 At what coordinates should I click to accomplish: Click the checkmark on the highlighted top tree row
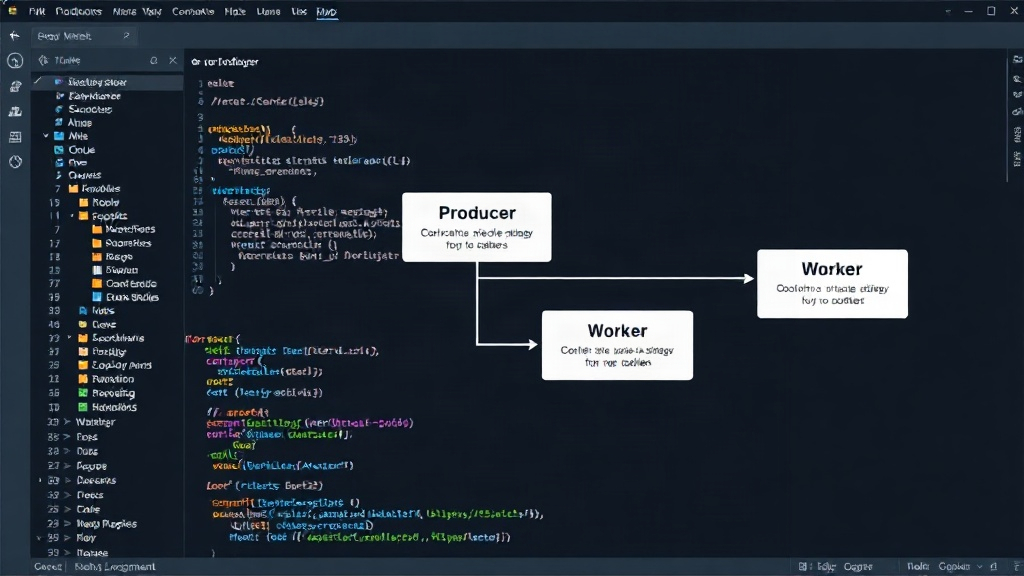(38, 82)
